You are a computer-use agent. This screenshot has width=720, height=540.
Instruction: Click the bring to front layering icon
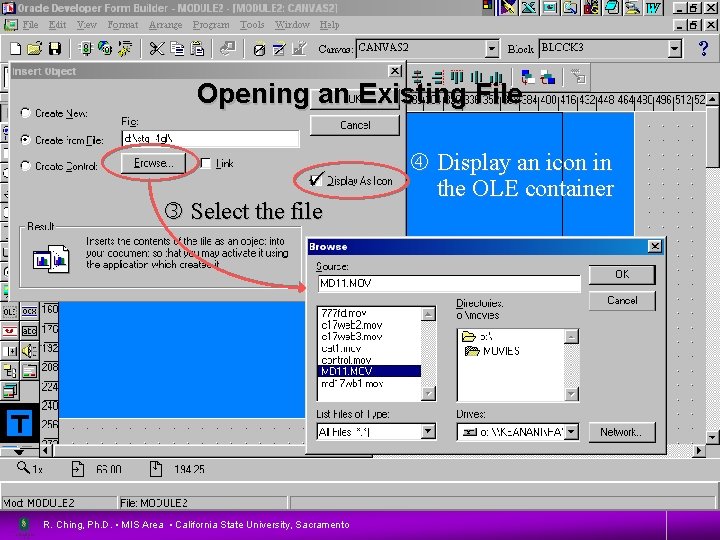tap(528, 77)
